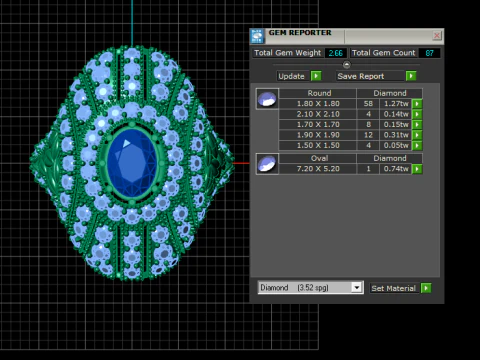The width and height of the screenshot is (480, 360).
Task: Collapse panel using small round arrow button
Action: pos(347,65)
